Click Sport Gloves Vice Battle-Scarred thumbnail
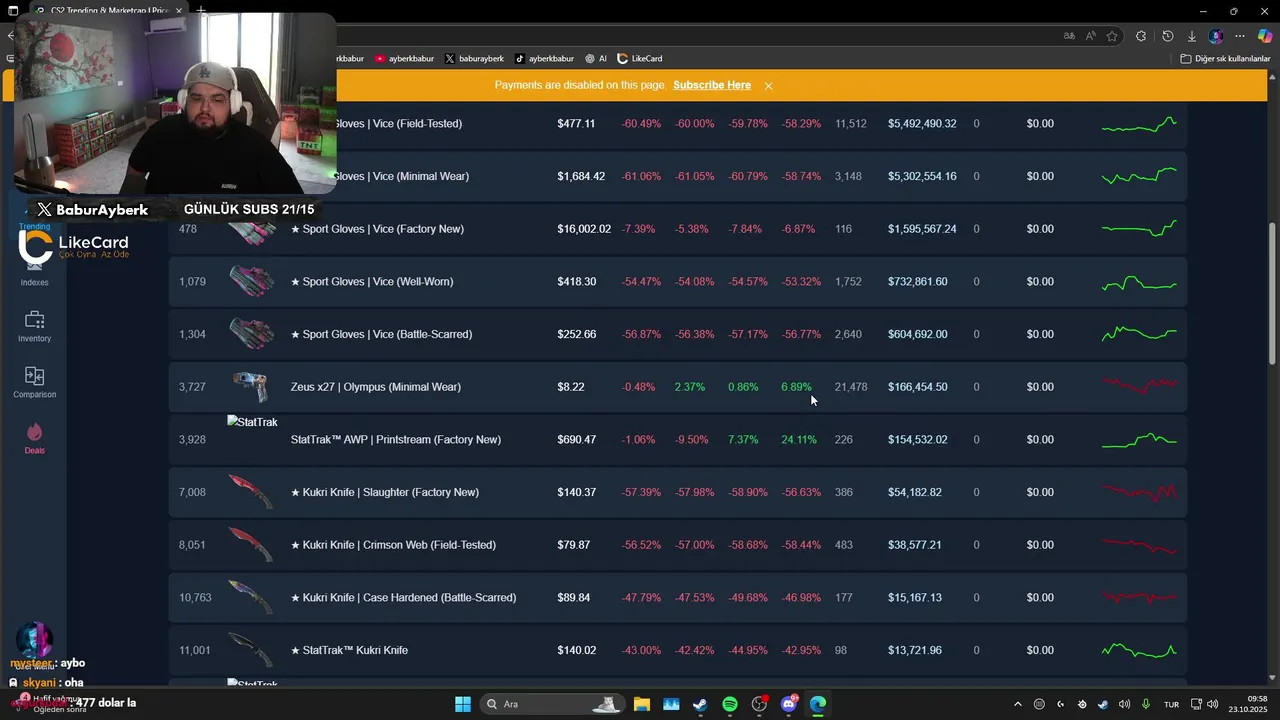1280x720 pixels. [251, 334]
